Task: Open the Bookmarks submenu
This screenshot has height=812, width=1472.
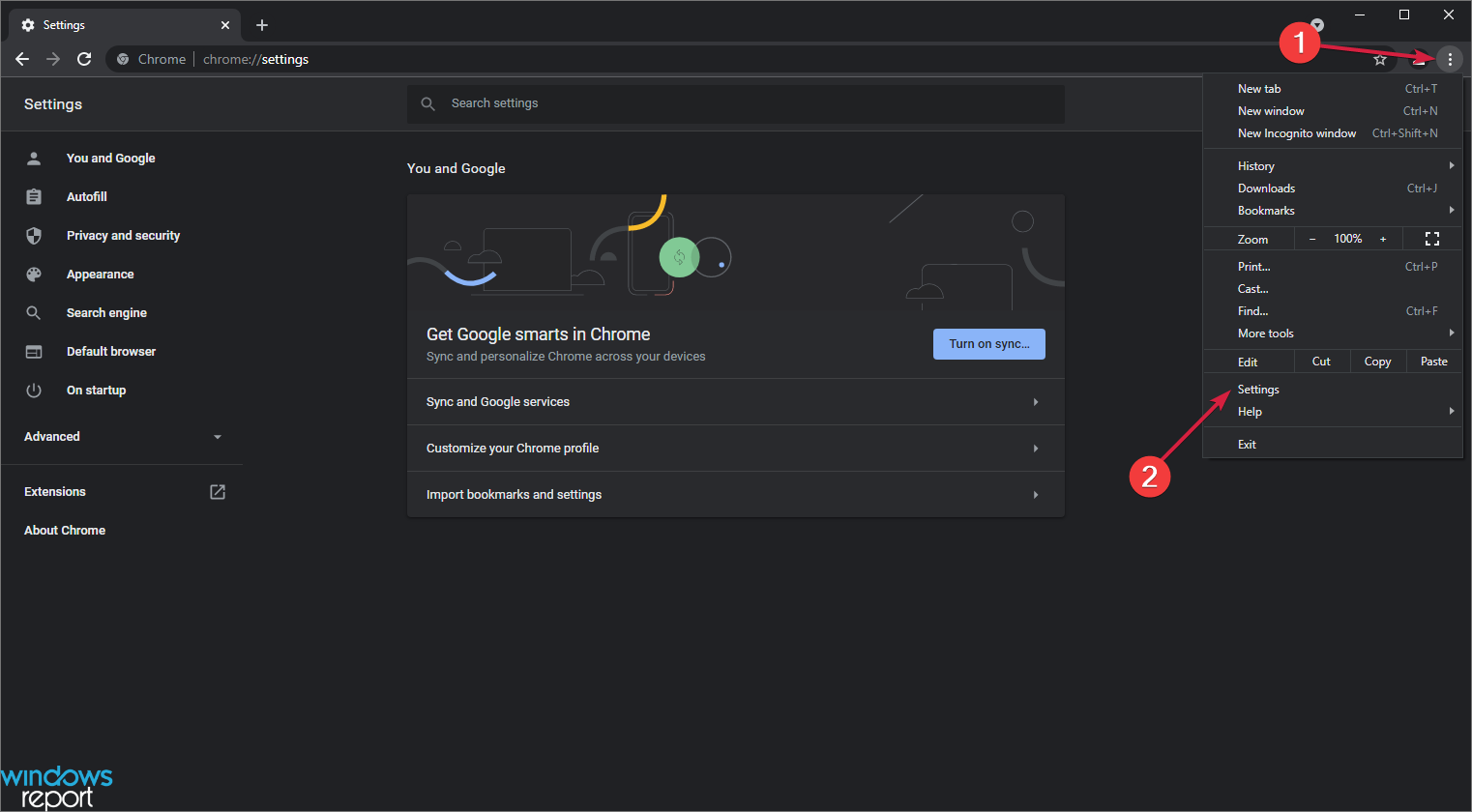Action: (1333, 211)
